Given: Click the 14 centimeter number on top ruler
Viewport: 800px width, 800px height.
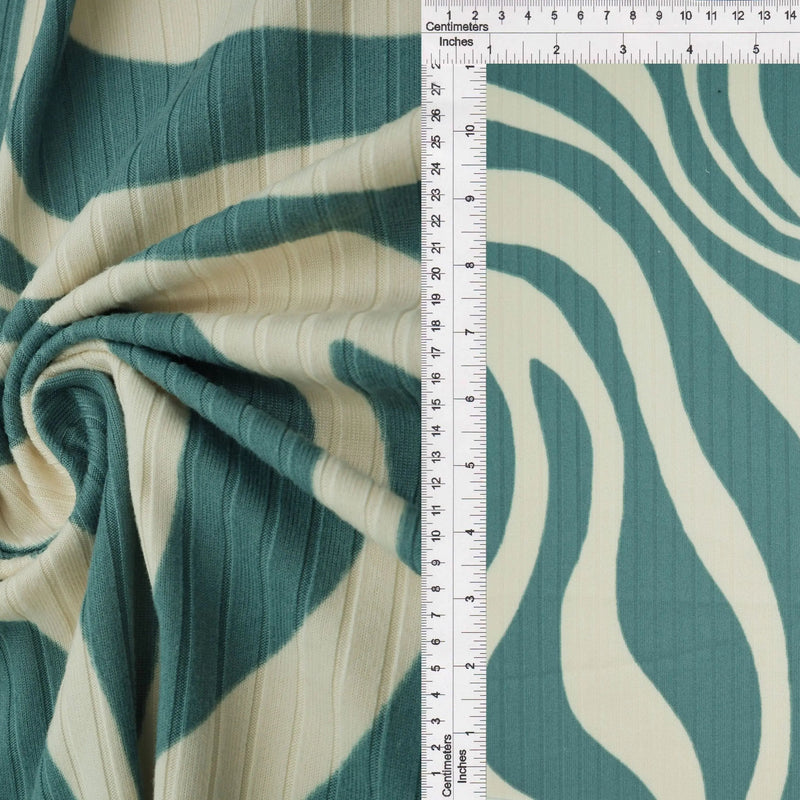Looking at the screenshot, I should coord(790,16).
